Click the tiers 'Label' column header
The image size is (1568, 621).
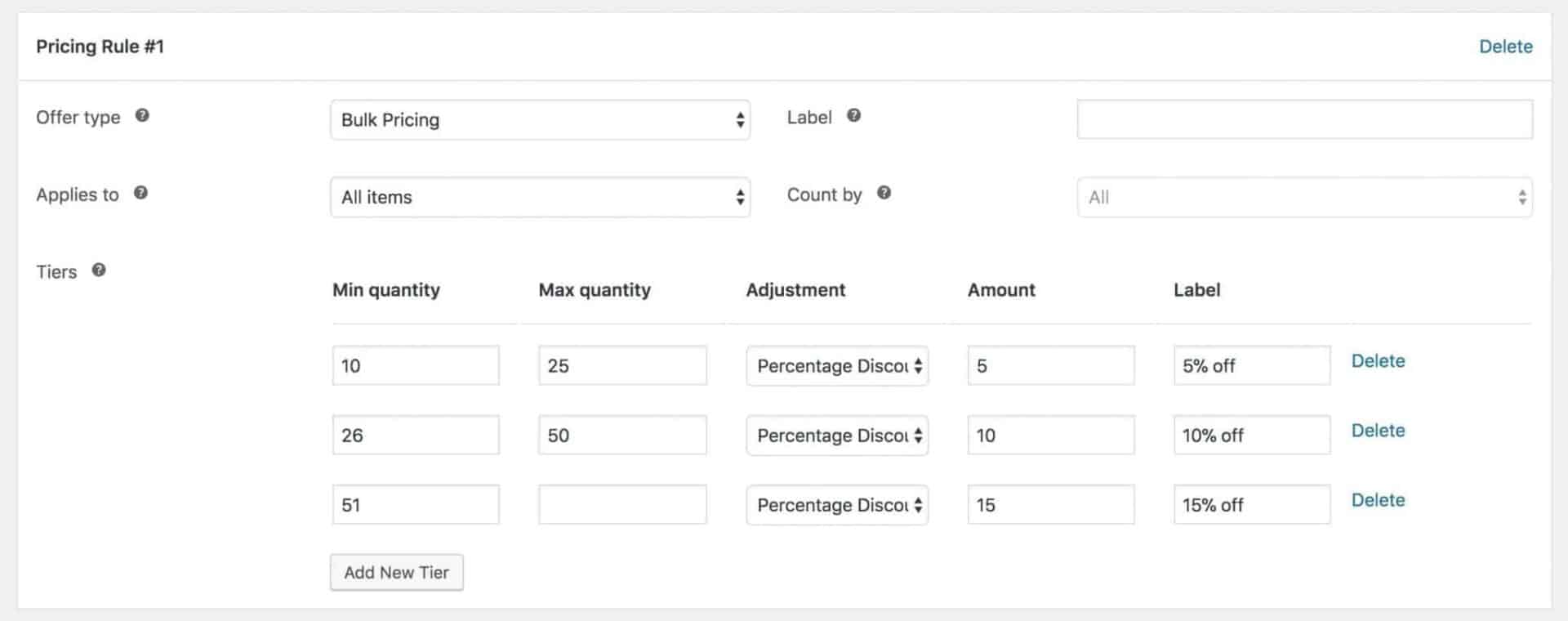pos(1196,290)
